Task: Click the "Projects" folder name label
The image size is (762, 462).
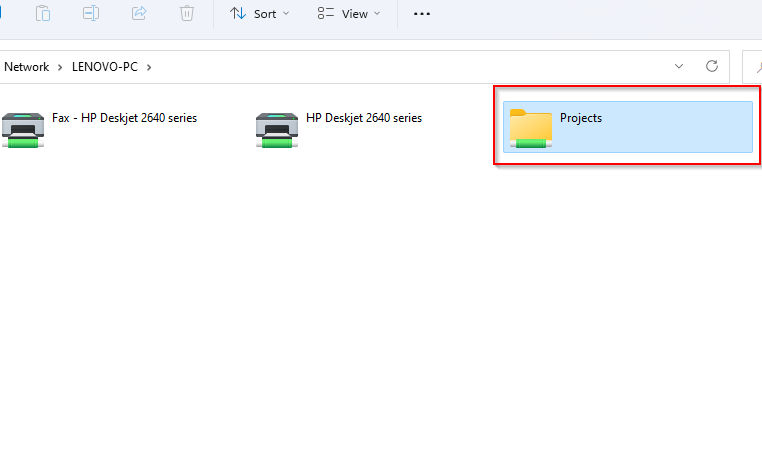Action: coord(581,118)
